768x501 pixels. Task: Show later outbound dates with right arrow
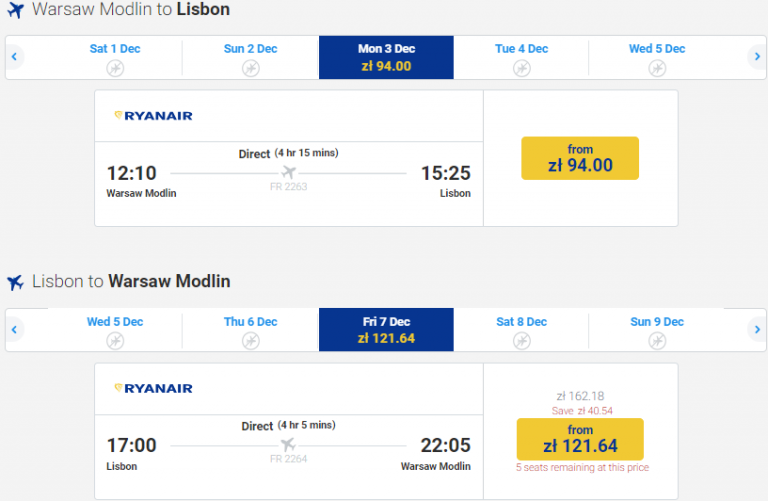pos(757,57)
